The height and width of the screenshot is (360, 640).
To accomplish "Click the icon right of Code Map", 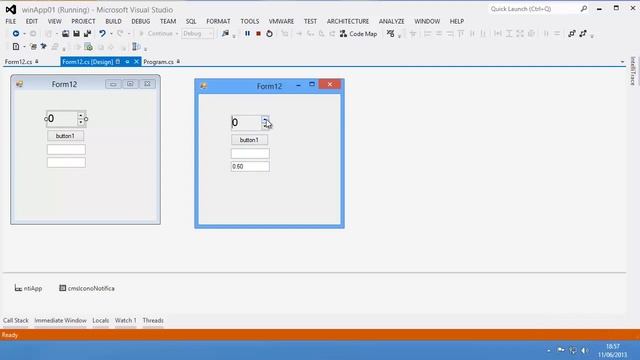I will point(391,34).
